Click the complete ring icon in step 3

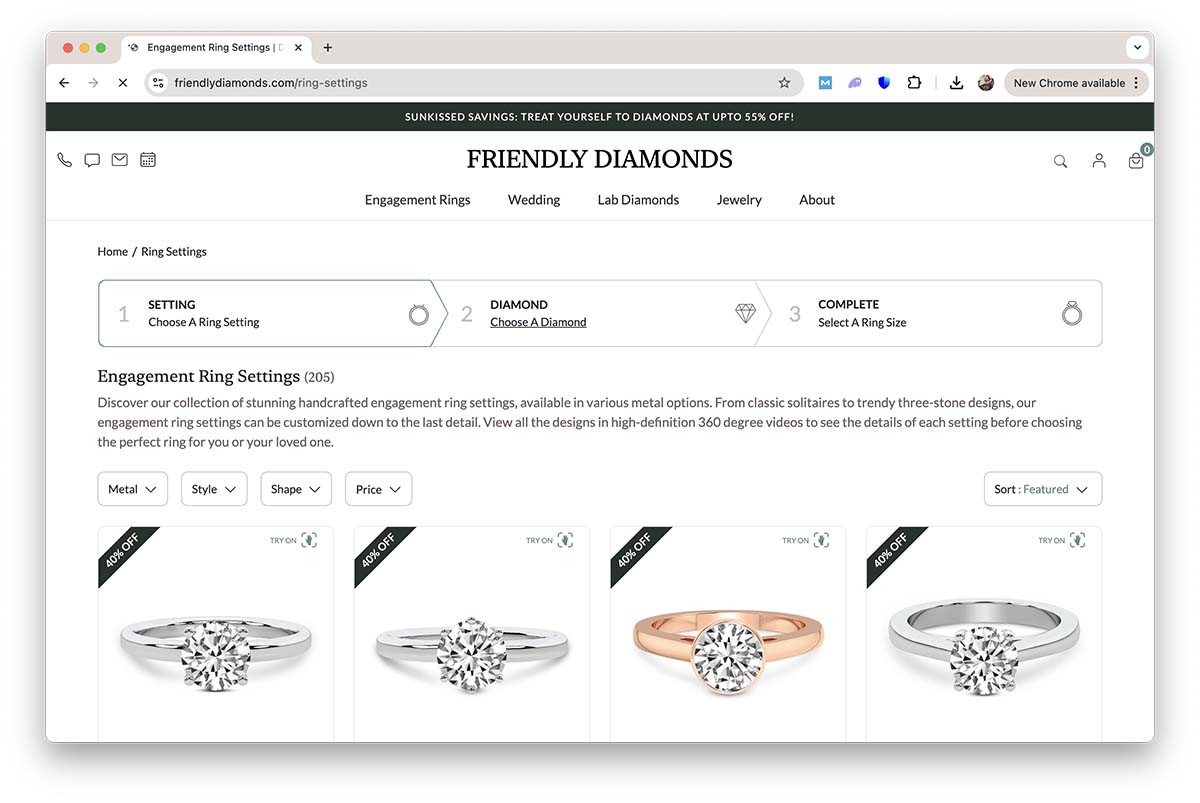pyautogui.click(x=1072, y=314)
